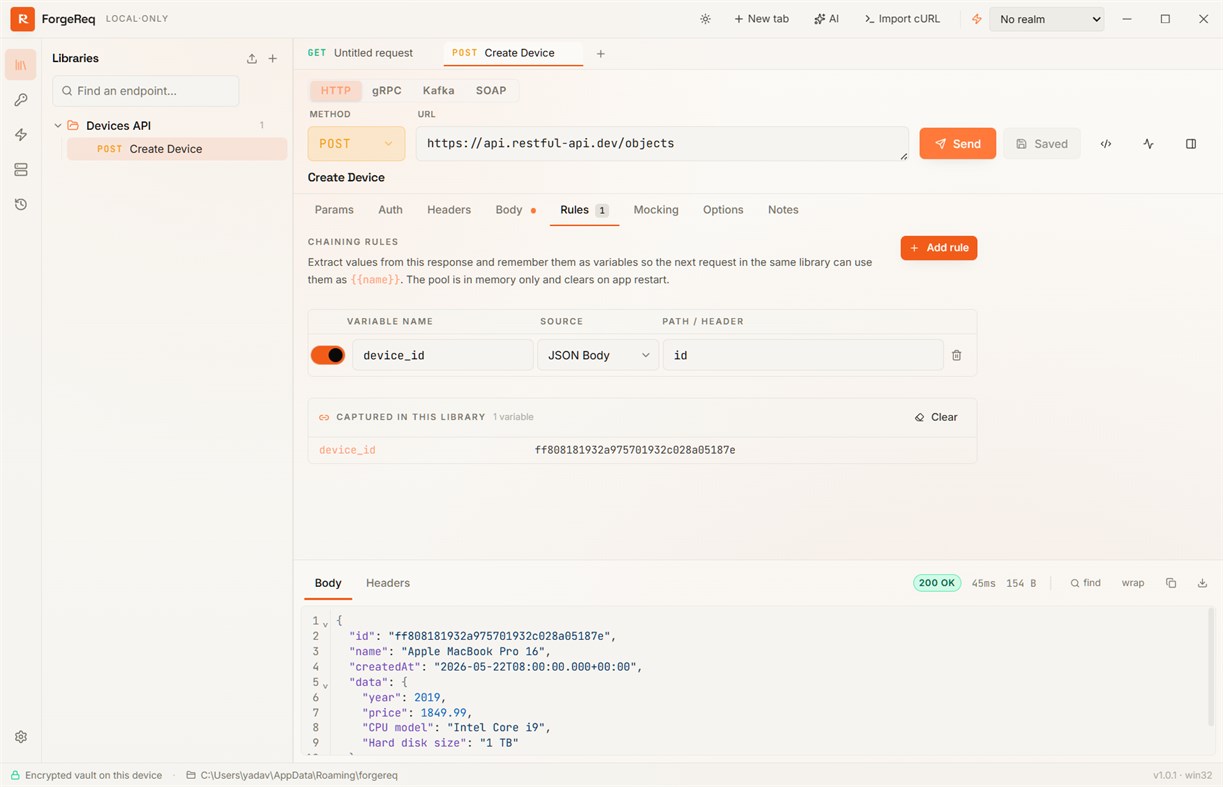Viewport: 1223px width, 787px height.
Task: Collapse the data object at line 5
Action: (325, 684)
